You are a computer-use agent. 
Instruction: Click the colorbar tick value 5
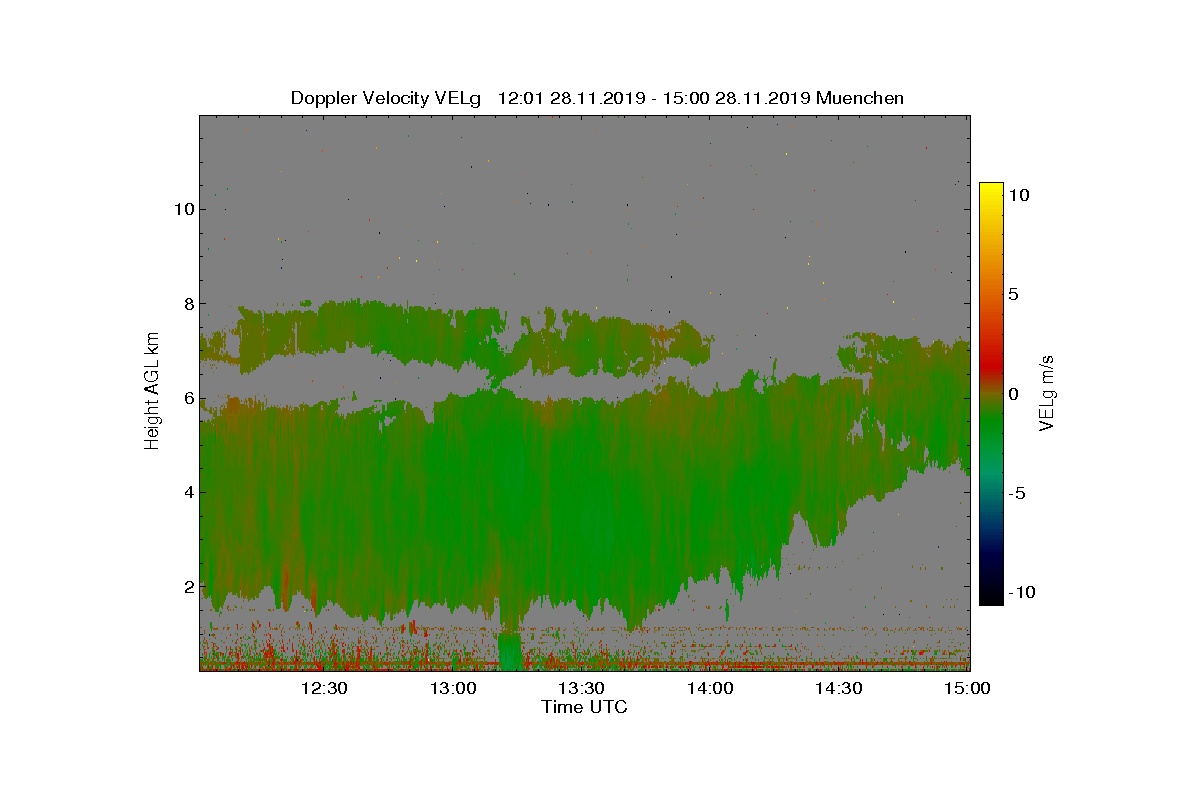click(1013, 294)
